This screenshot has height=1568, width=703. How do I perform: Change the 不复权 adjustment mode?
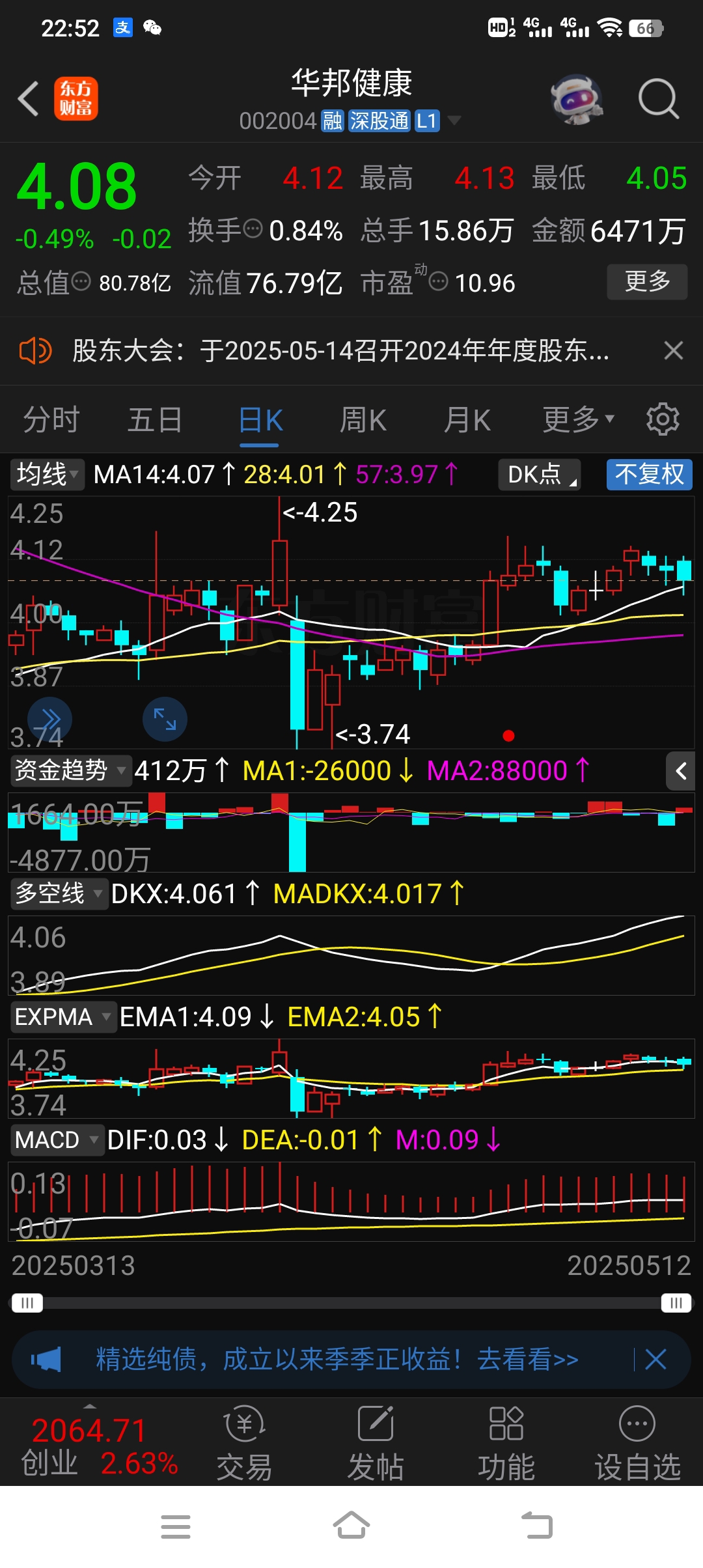(649, 474)
